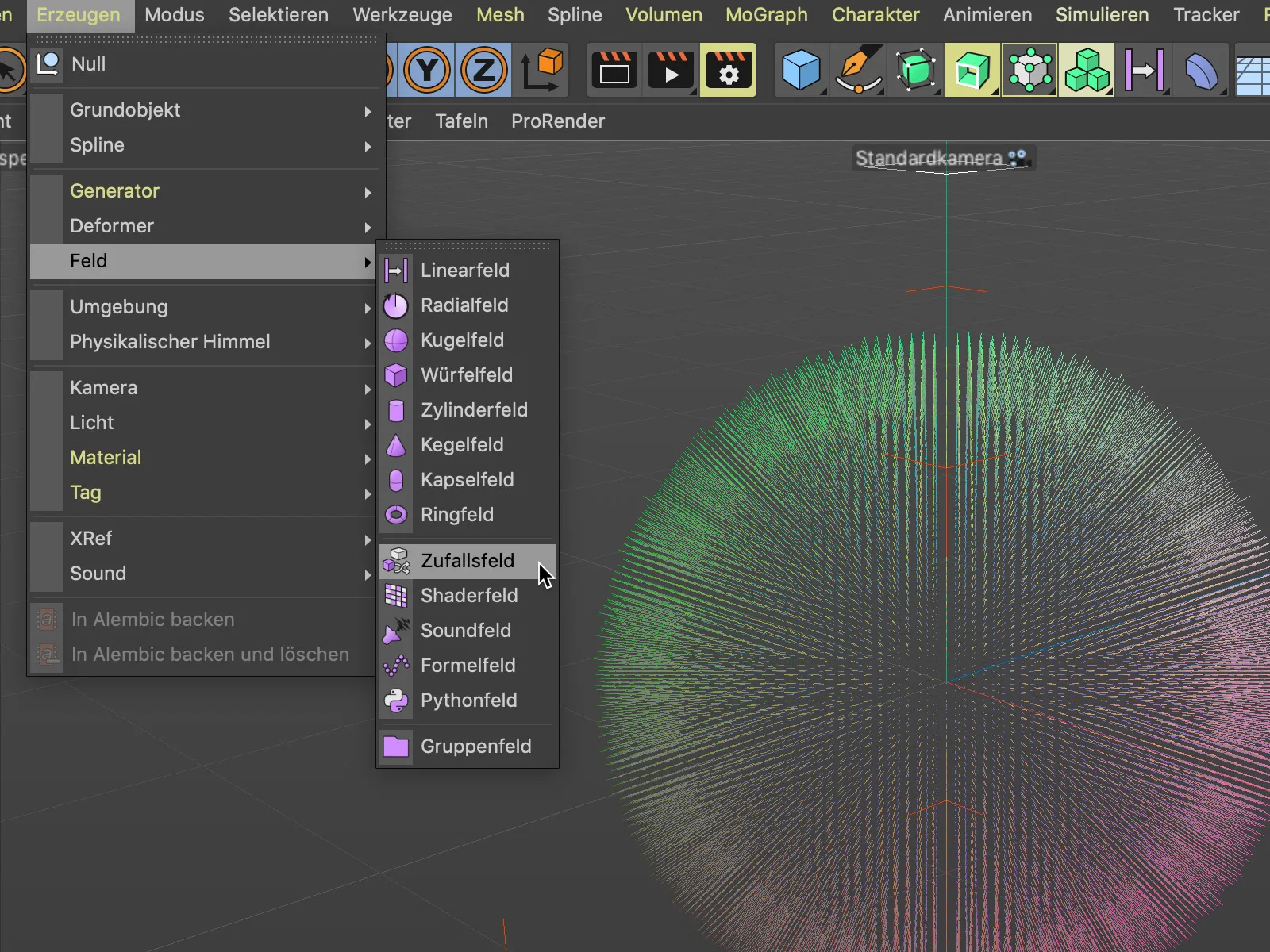The width and height of the screenshot is (1270, 952).
Task: Choose the Zylinderfeld cylinder icon
Action: click(396, 410)
